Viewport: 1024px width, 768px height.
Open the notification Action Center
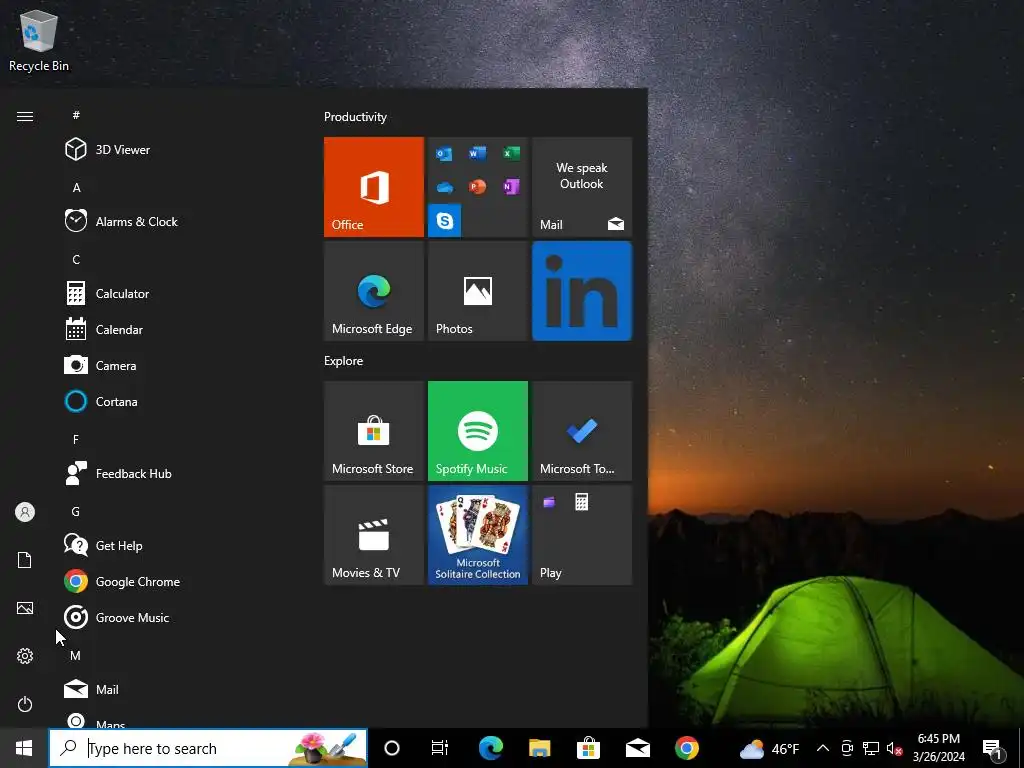coord(993,748)
